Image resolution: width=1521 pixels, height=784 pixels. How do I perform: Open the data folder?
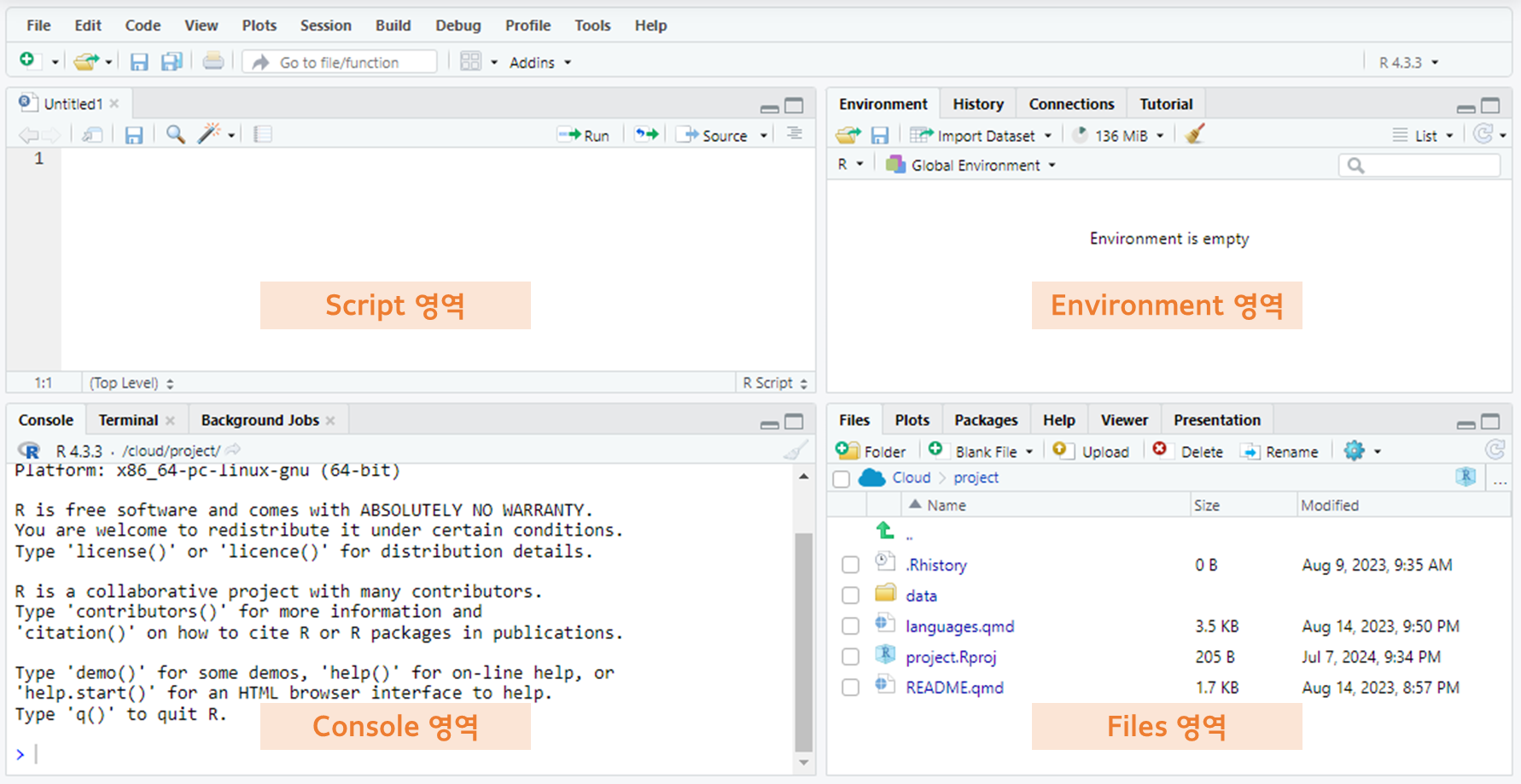[921, 595]
